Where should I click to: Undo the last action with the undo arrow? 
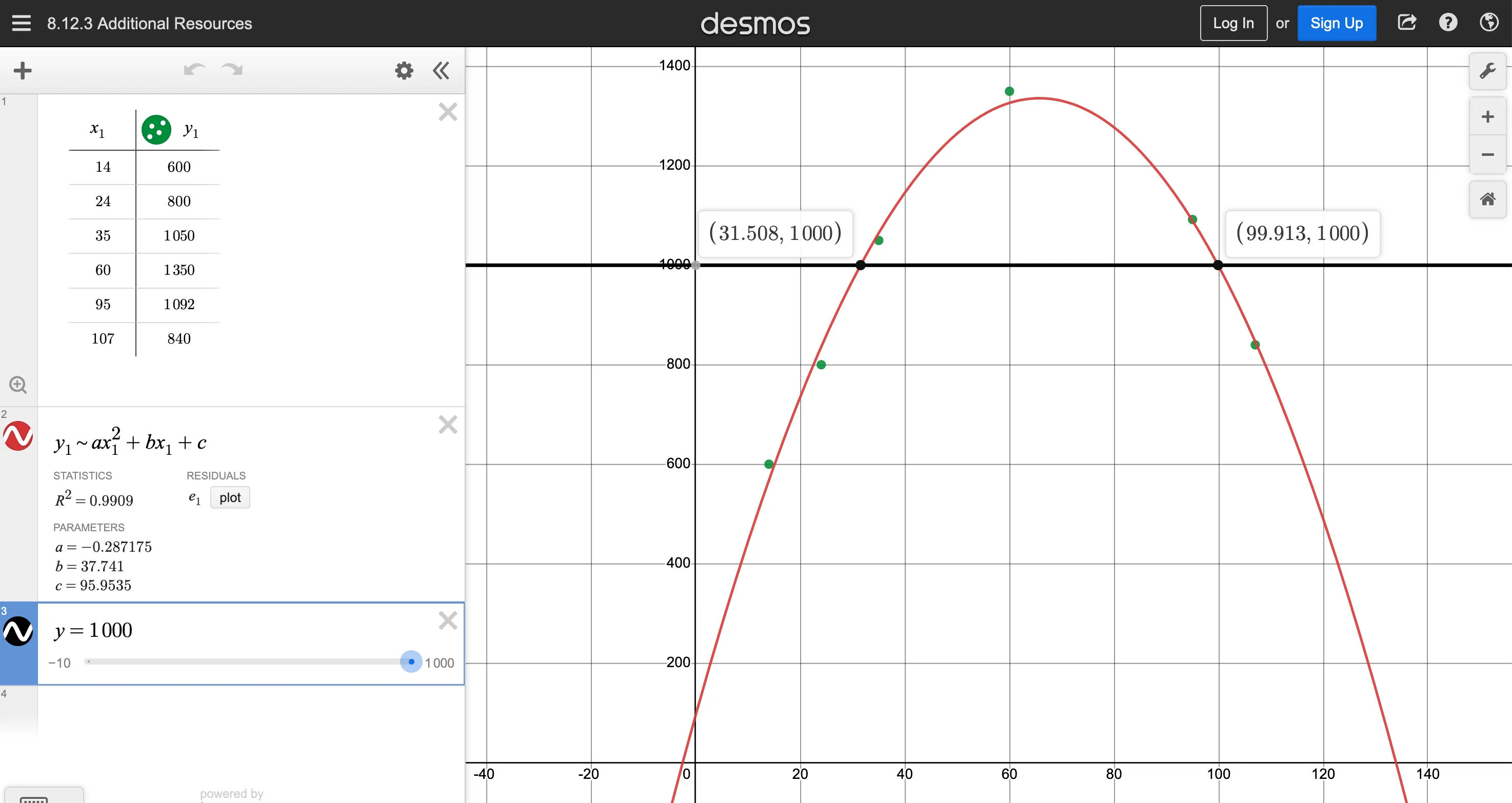point(194,69)
